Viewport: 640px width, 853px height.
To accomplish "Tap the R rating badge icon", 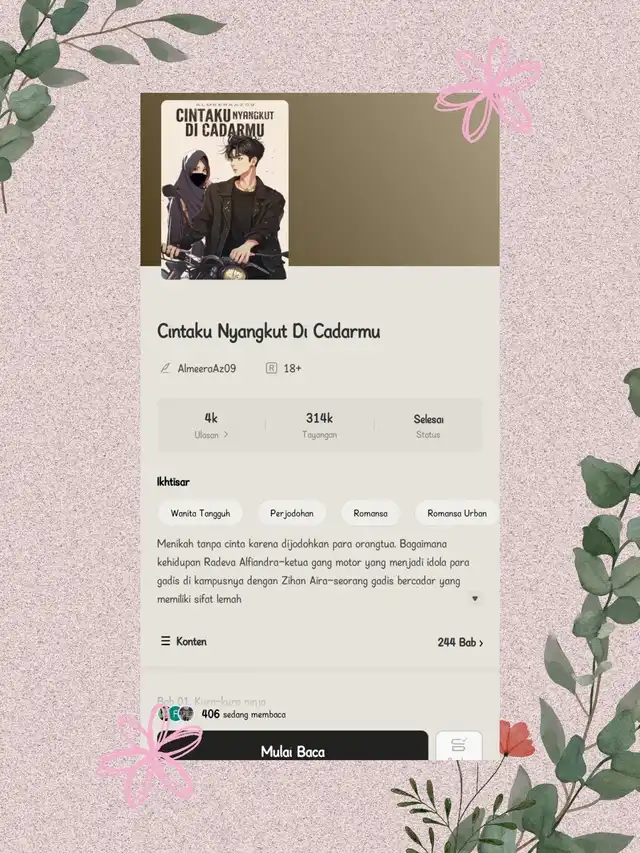I will [272, 368].
